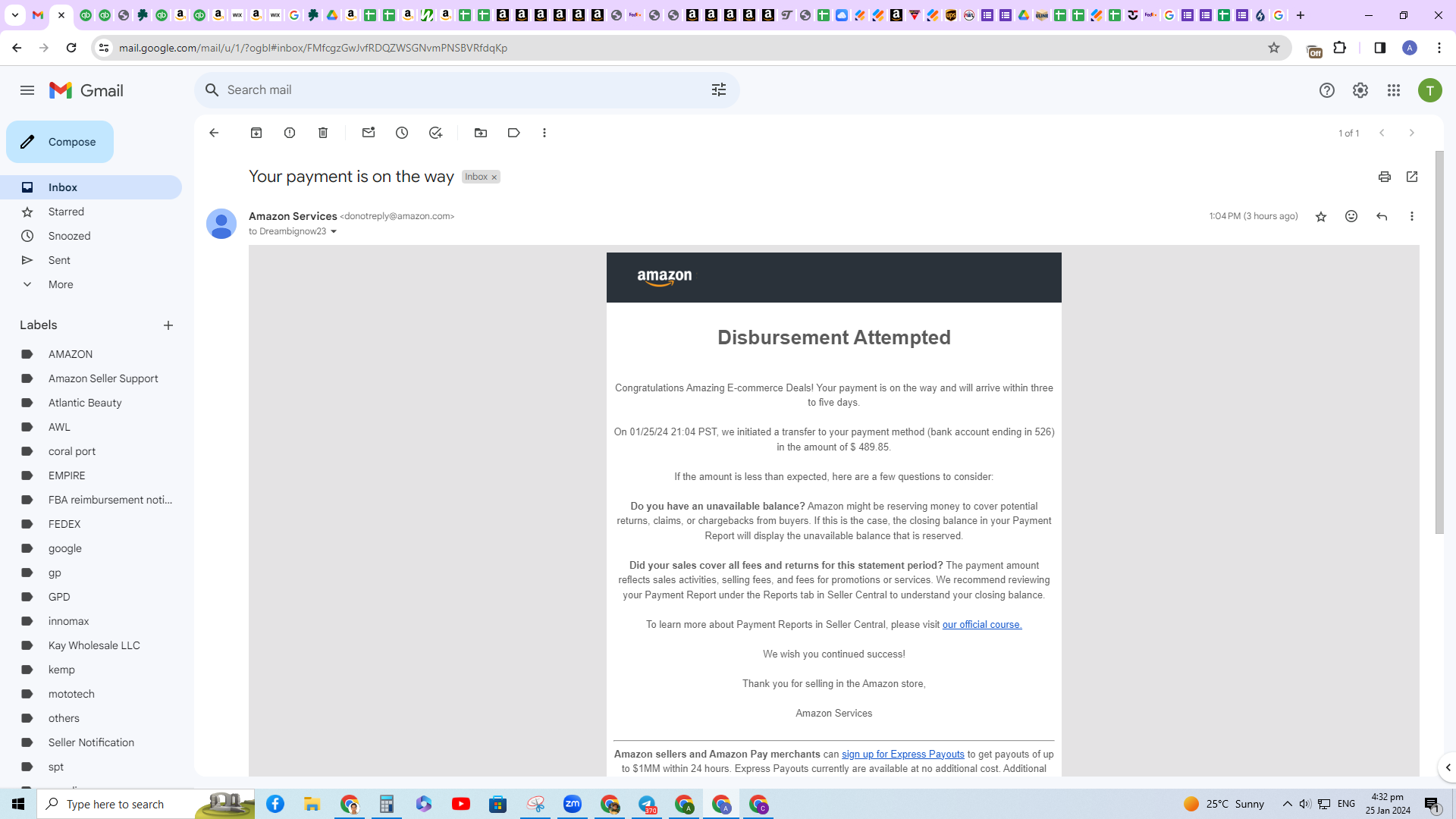The width and height of the screenshot is (1456, 819).
Task: Toggle Chrome side panel
Action: click(x=1380, y=48)
